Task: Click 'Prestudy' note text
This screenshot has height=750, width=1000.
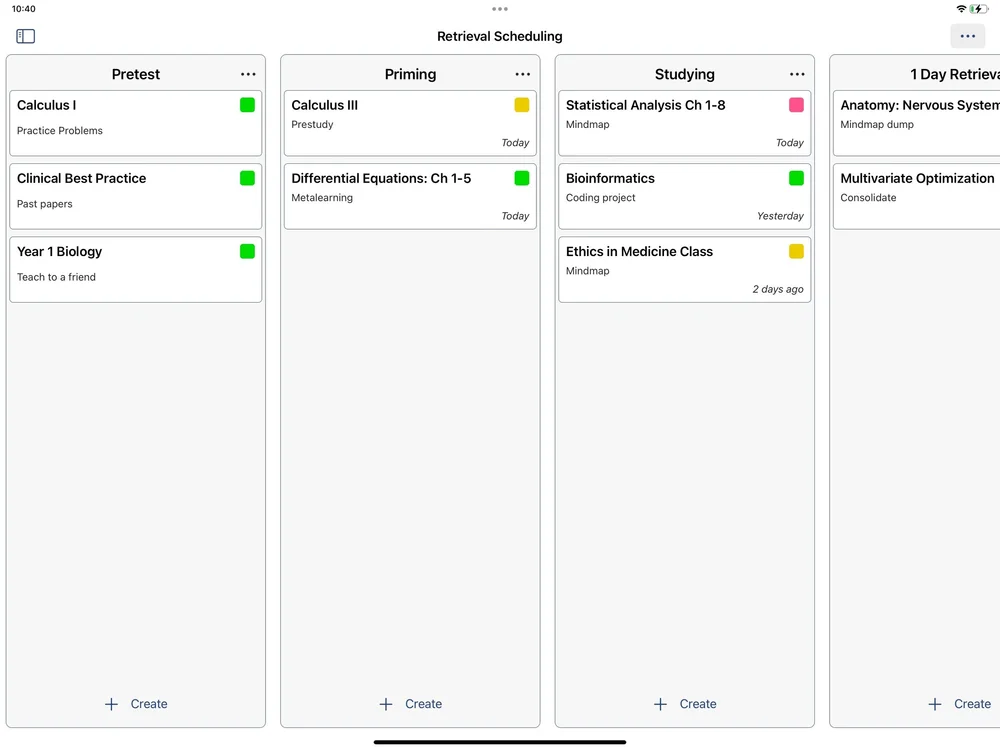Action: [312, 124]
